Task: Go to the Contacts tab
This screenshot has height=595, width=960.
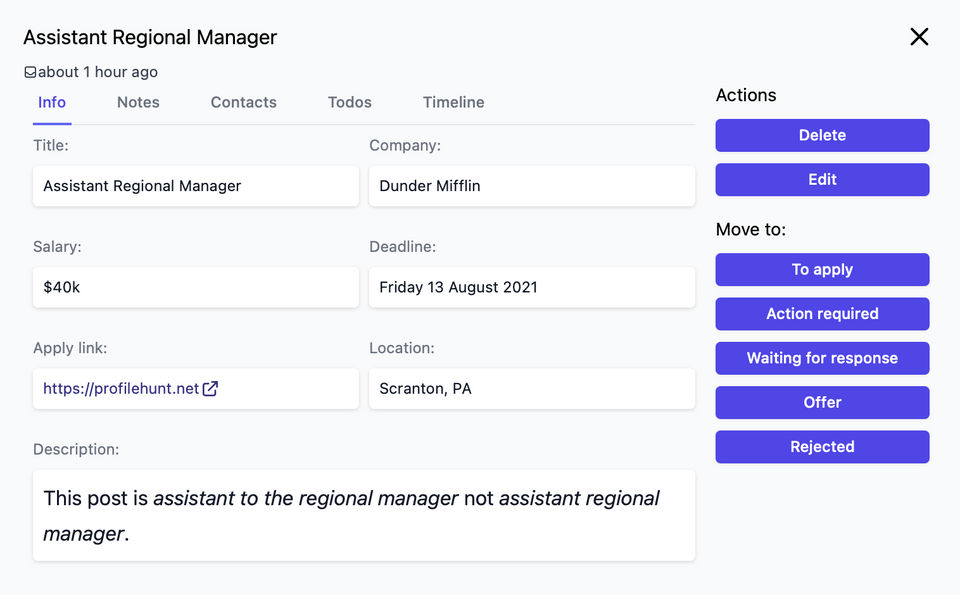Action: (244, 102)
